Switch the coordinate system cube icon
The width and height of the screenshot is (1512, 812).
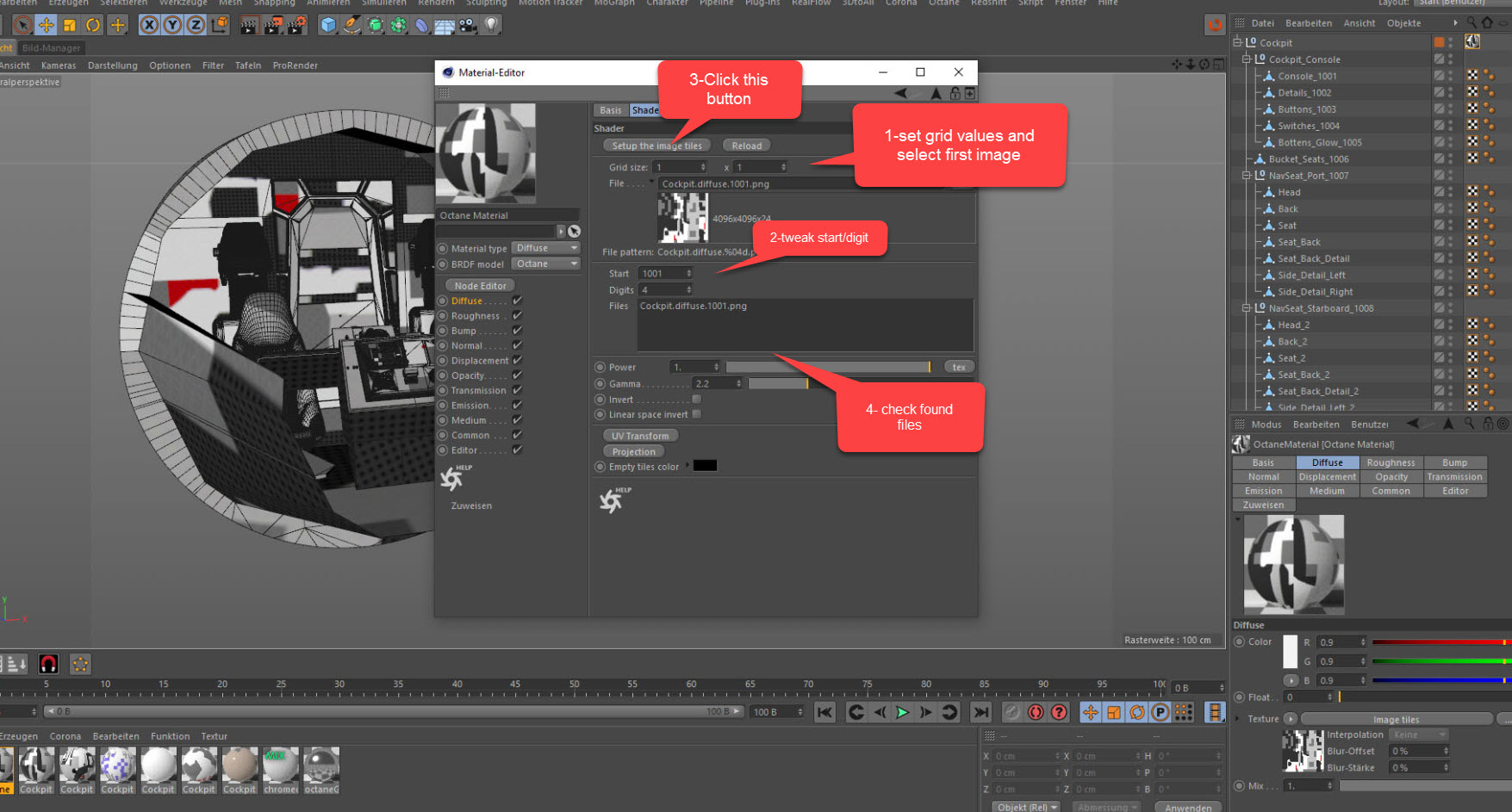click(x=220, y=25)
